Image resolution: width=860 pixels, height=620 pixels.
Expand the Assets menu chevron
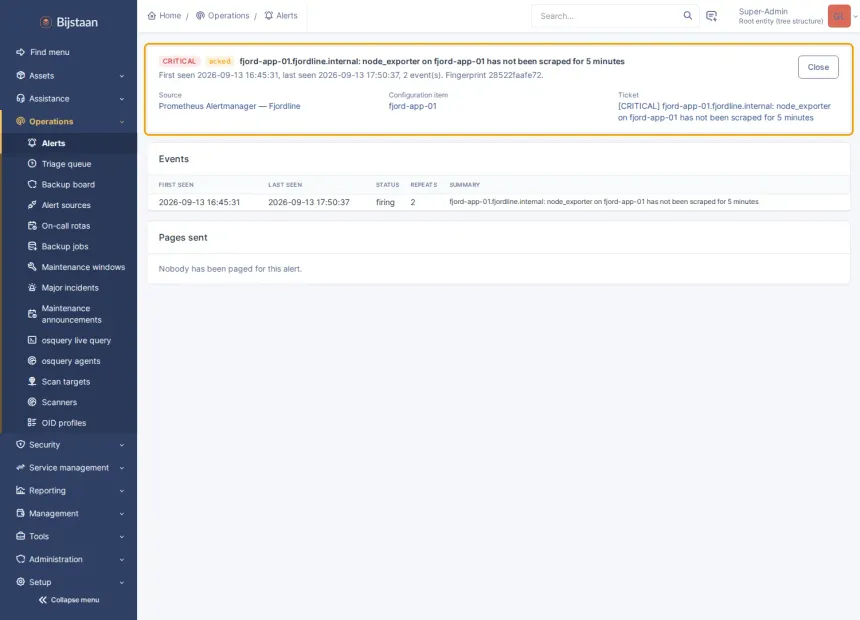[122, 76]
